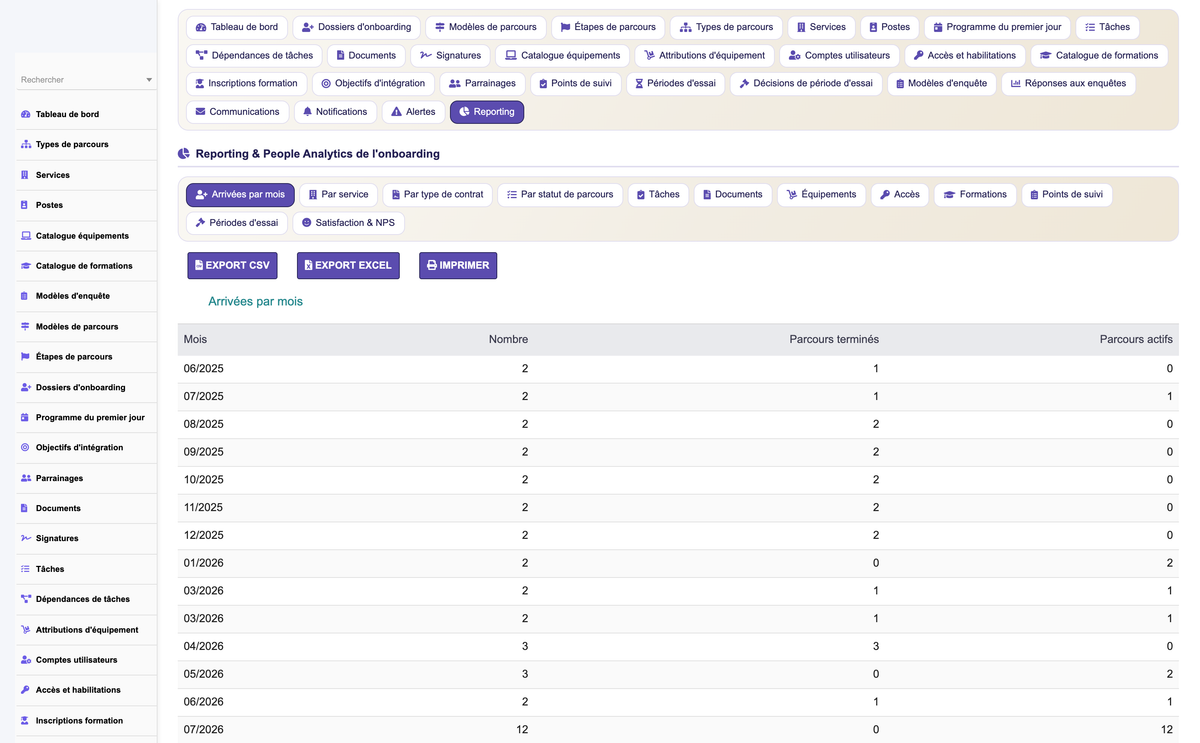Open the Points de suivi report tab

pyautogui.click(x=1067, y=195)
